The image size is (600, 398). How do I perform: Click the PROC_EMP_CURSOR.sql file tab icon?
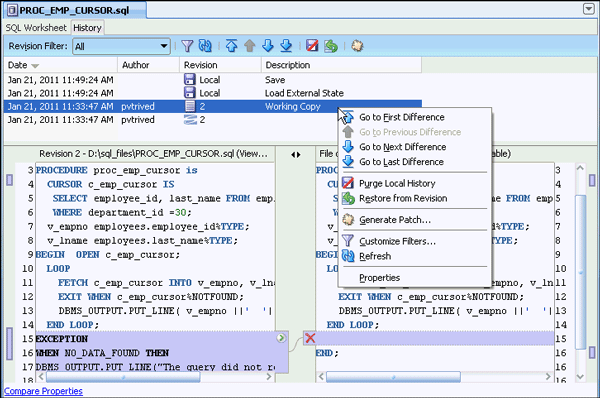point(12,10)
